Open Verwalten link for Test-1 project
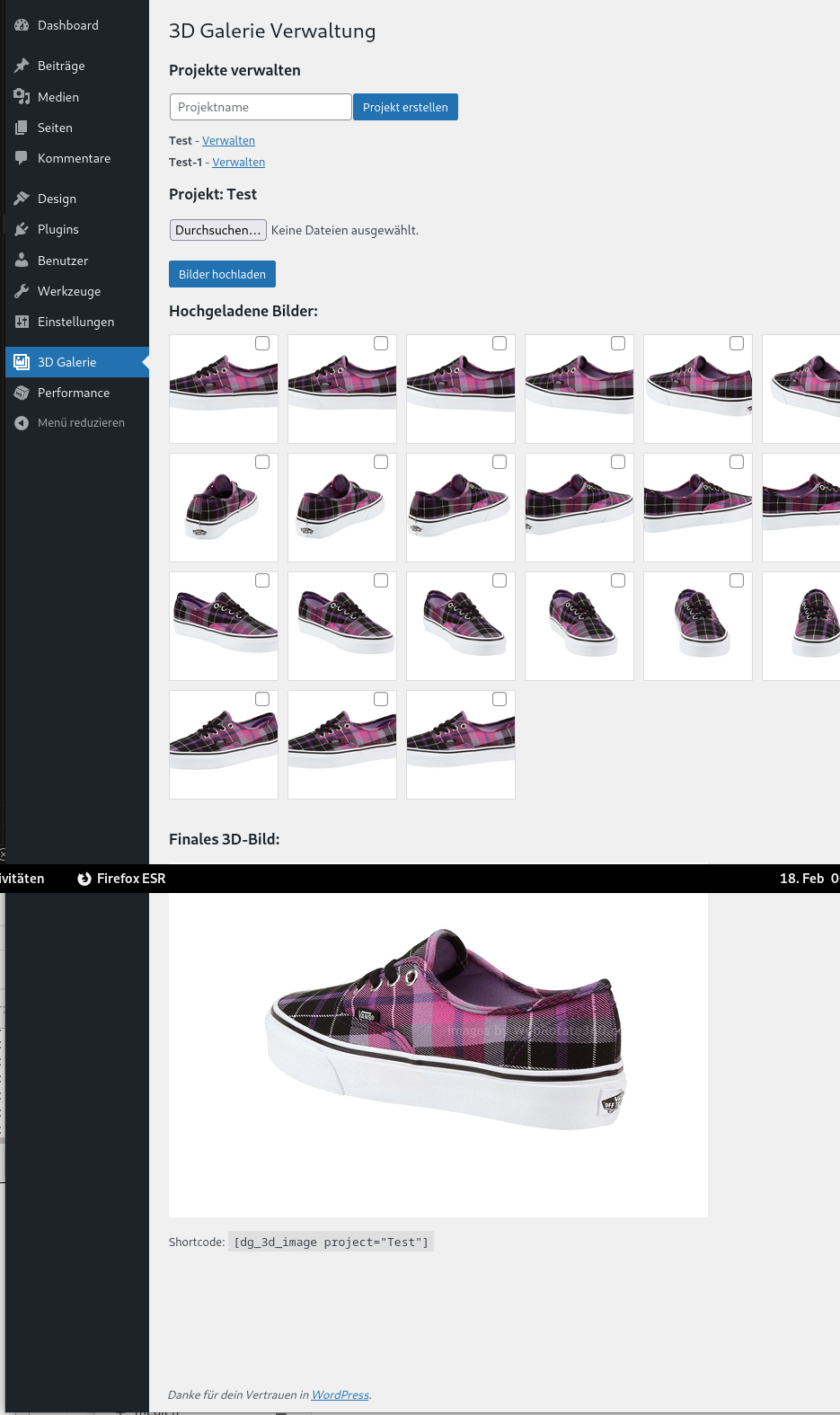This screenshot has height=1415, width=840. coord(238,163)
